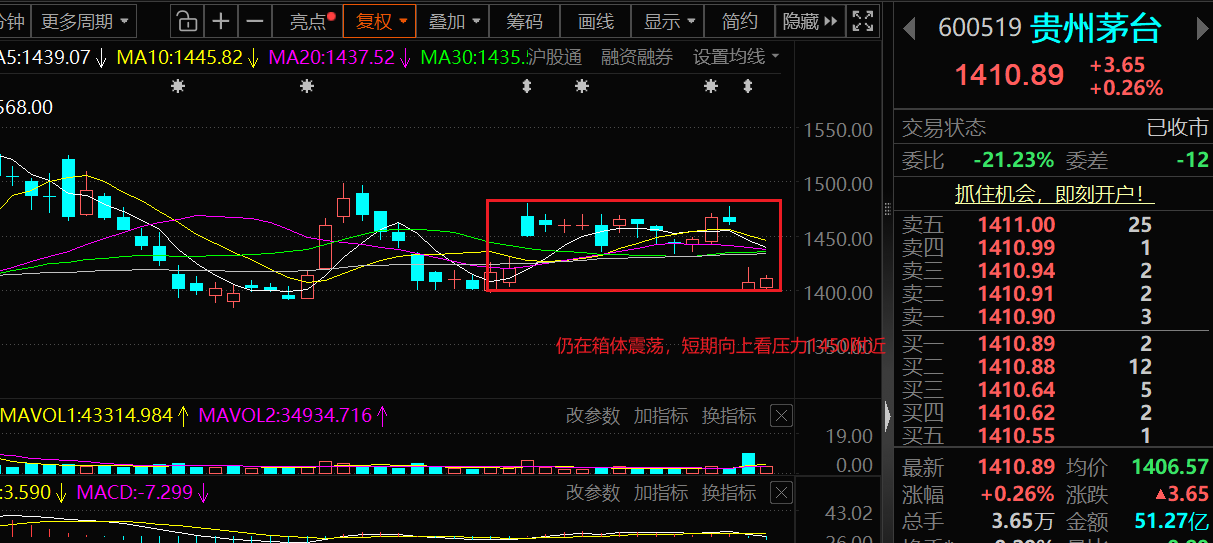Click the 买五 1410.55 order row
The image size is (1213, 543).
pyautogui.click(x=1053, y=436)
